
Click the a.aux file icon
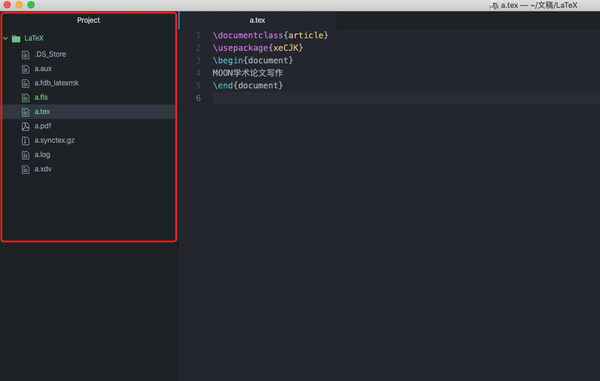click(x=26, y=69)
